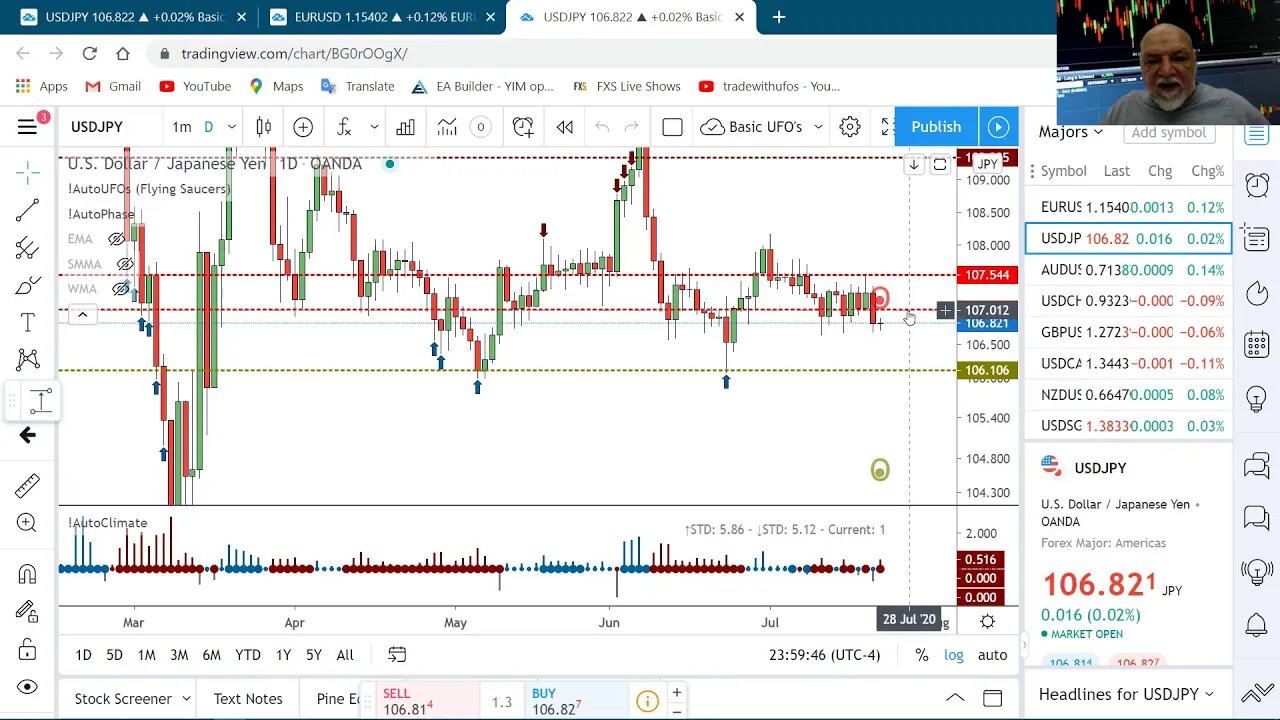Select the 1m interval button
The width and height of the screenshot is (1280, 720).
(181, 127)
